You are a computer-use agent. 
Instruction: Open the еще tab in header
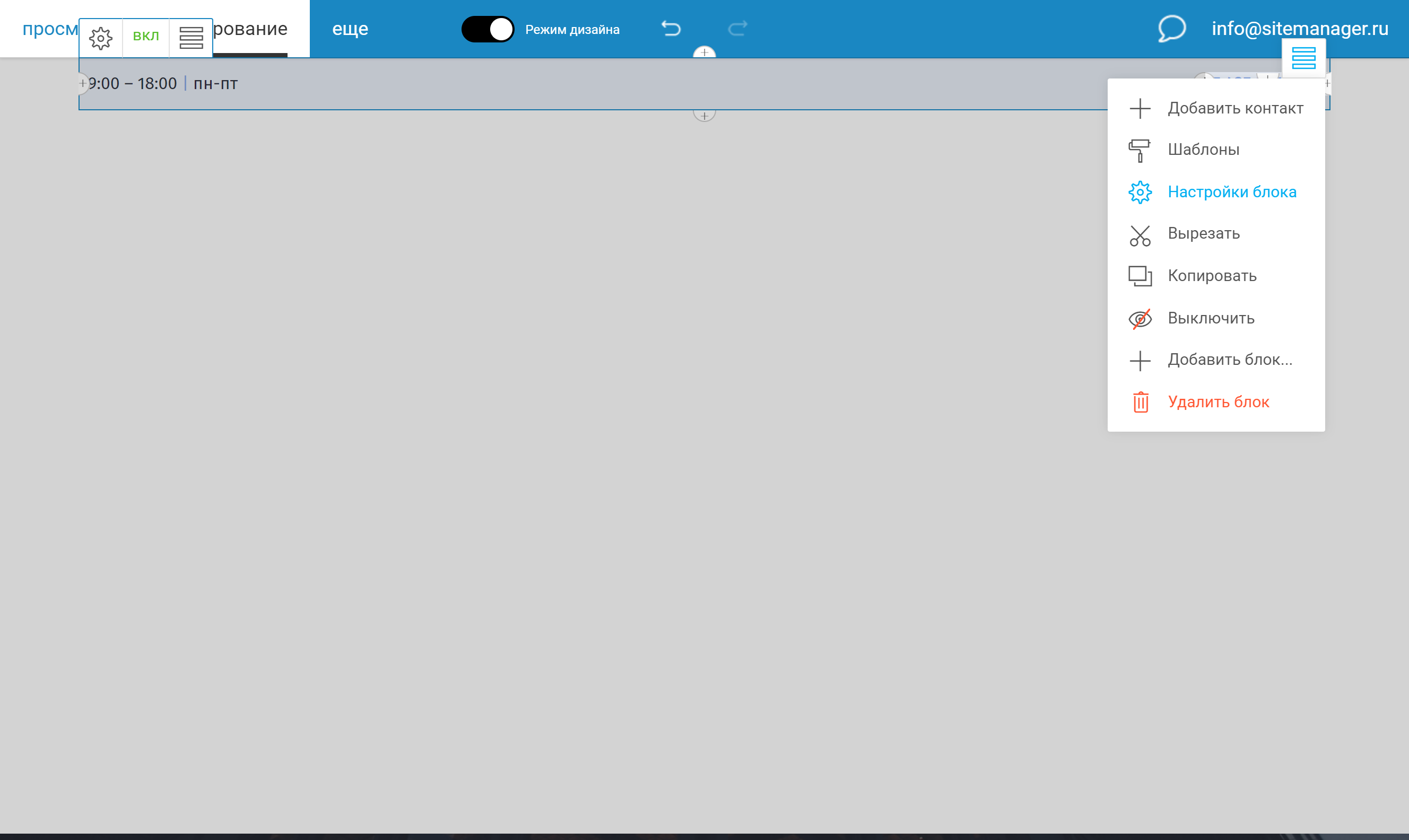350,28
